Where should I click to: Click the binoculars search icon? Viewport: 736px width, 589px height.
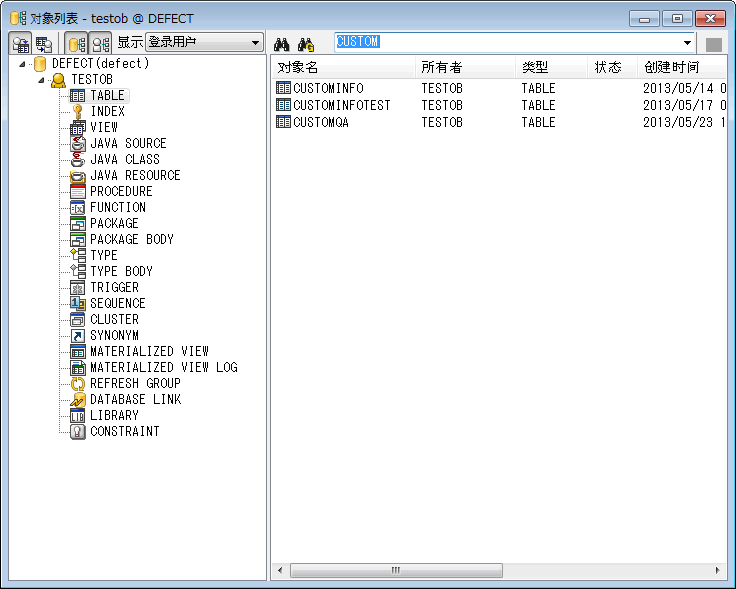282,45
